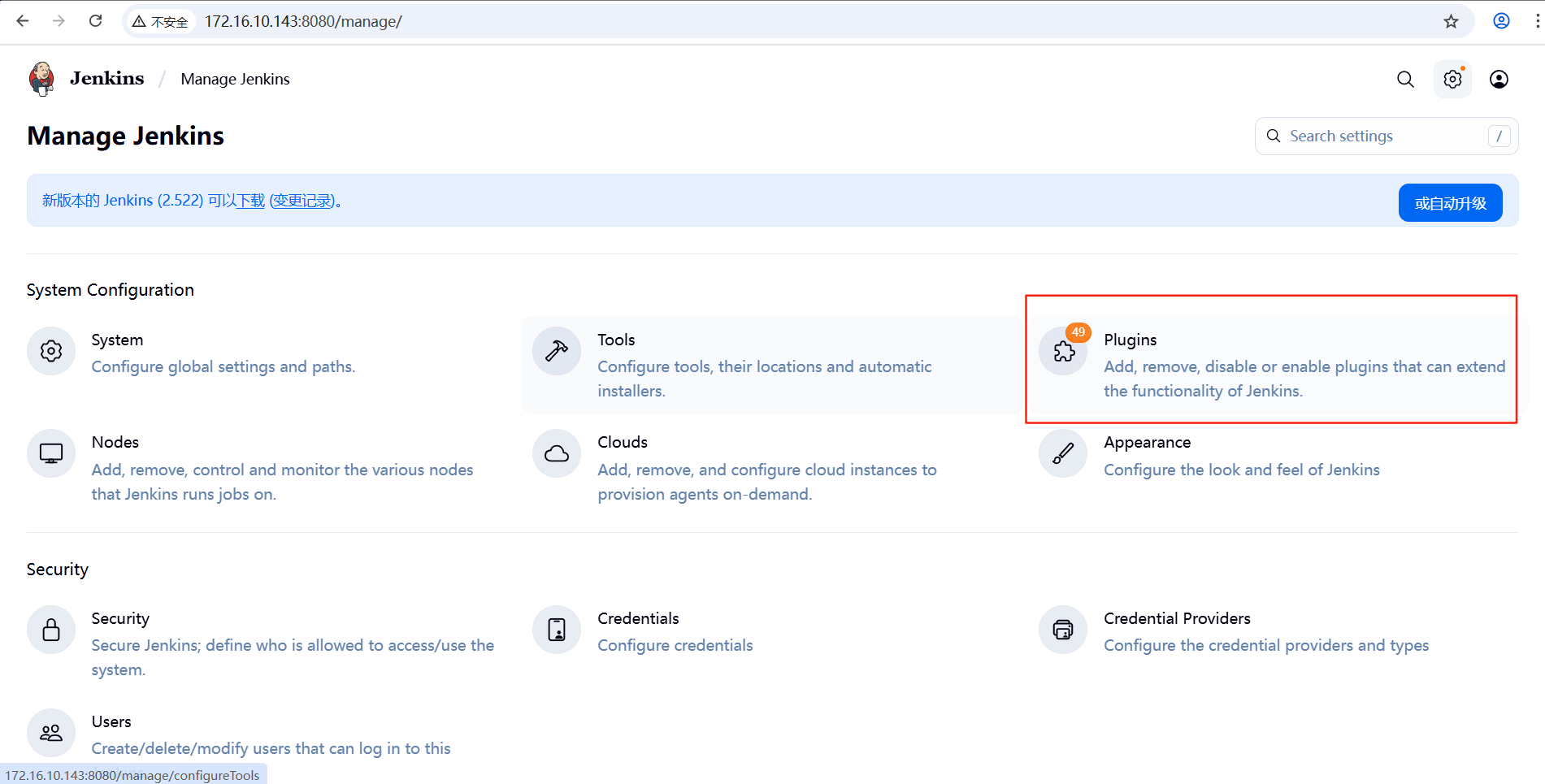Click the Jenkins breadcrumb home link
Viewport: 1545px width, 784px height.
[x=106, y=79]
